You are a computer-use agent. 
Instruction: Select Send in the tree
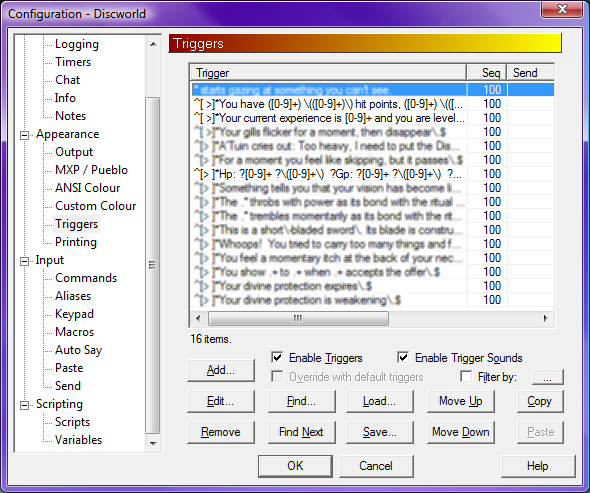(x=68, y=386)
